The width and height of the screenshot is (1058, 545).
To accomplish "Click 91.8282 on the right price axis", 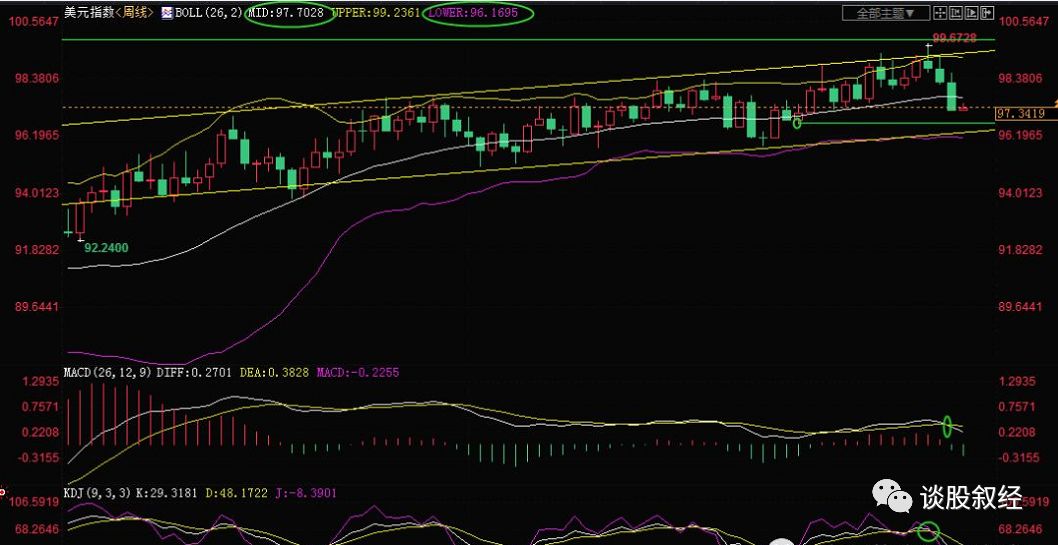I will [1019, 250].
